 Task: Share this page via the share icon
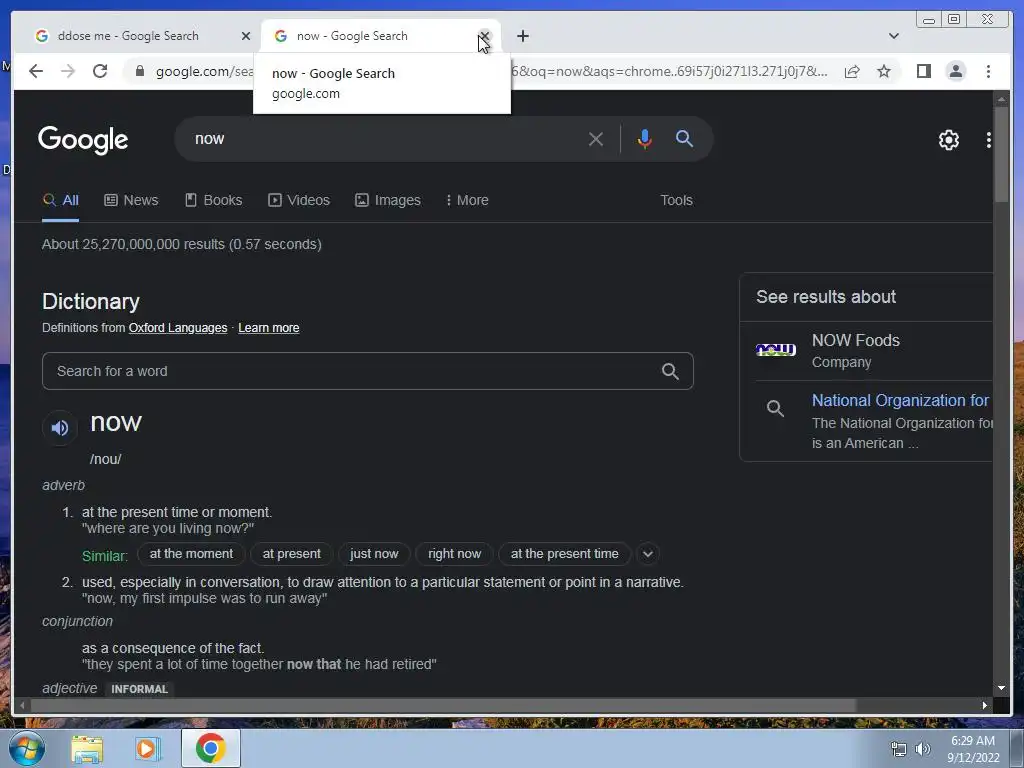coord(852,71)
